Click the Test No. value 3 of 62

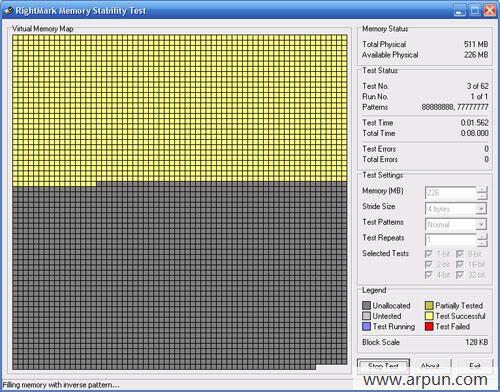coord(477,86)
